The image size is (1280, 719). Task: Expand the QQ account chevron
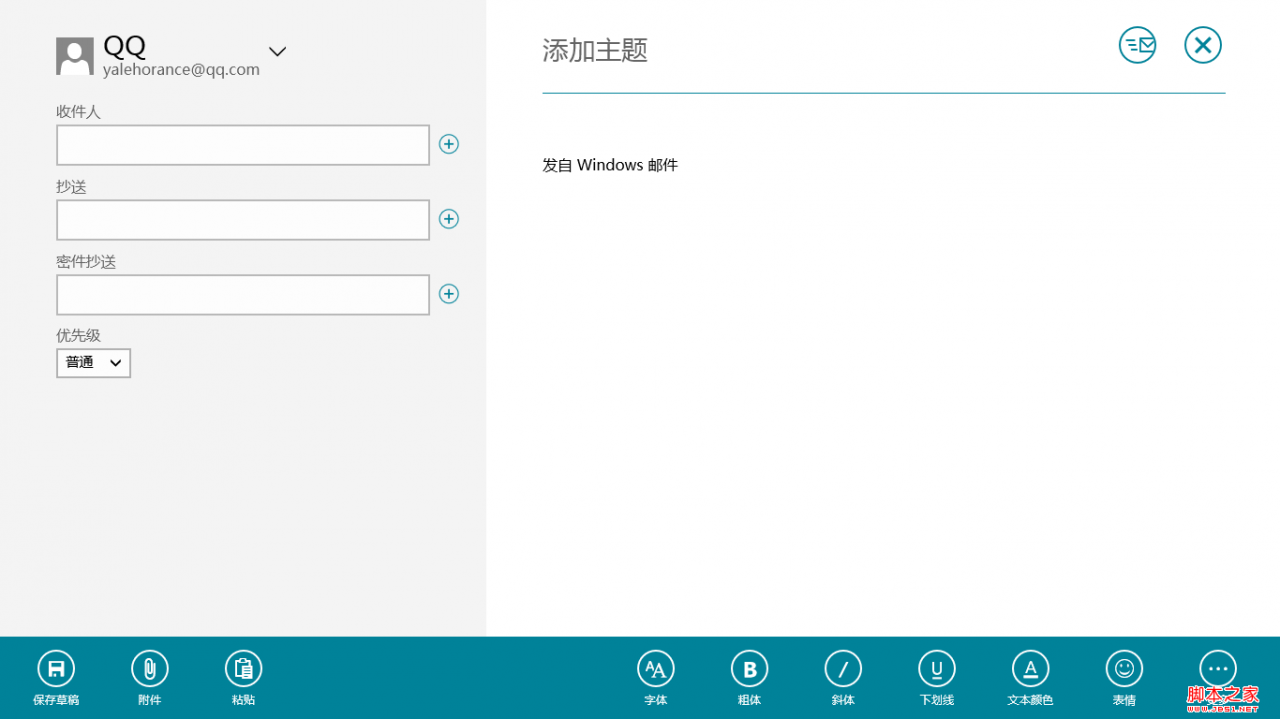pyautogui.click(x=277, y=52)
